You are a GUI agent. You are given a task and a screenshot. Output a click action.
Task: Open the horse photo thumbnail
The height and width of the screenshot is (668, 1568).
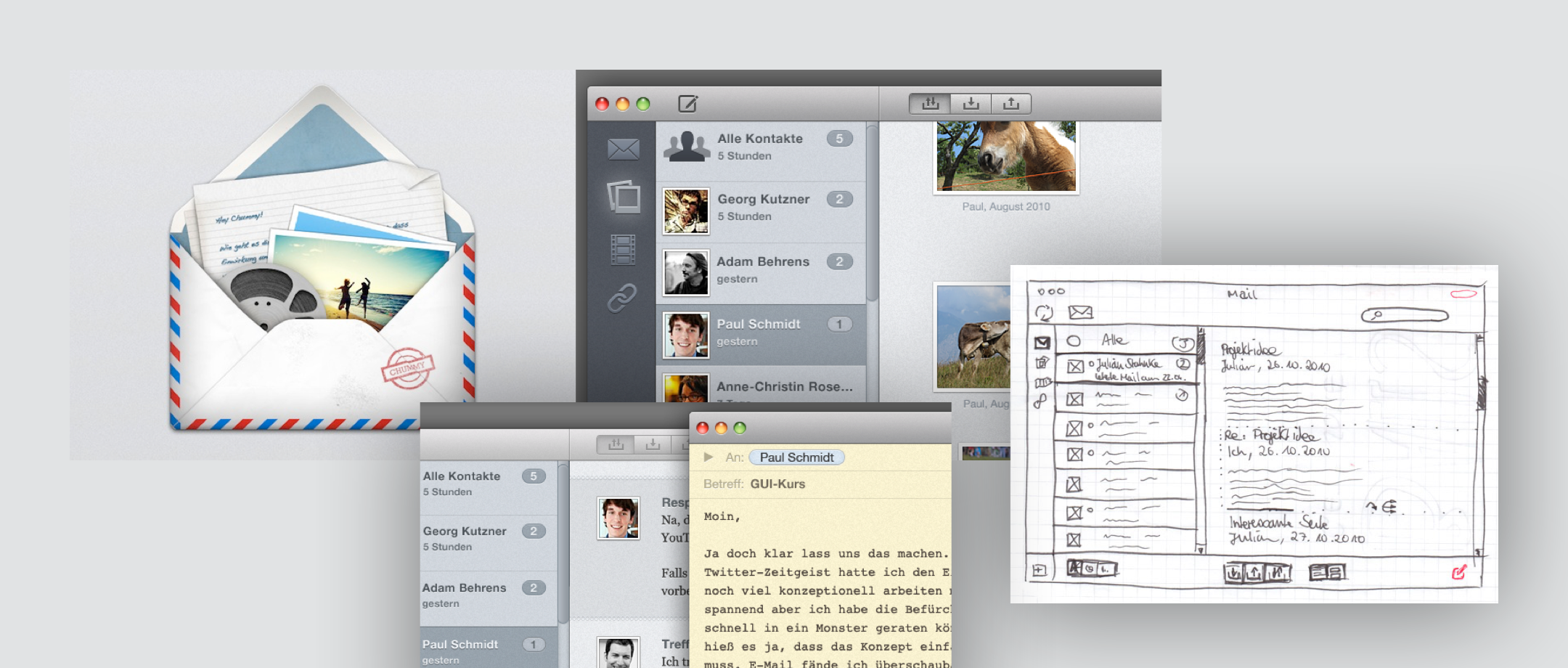pyautogui.click(x=1005, y=155)
